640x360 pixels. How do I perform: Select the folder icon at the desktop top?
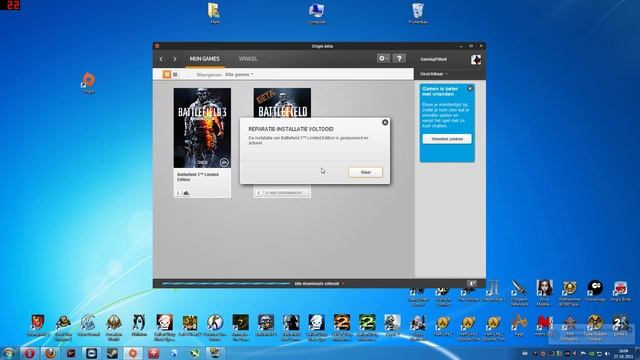pos(214,13)
